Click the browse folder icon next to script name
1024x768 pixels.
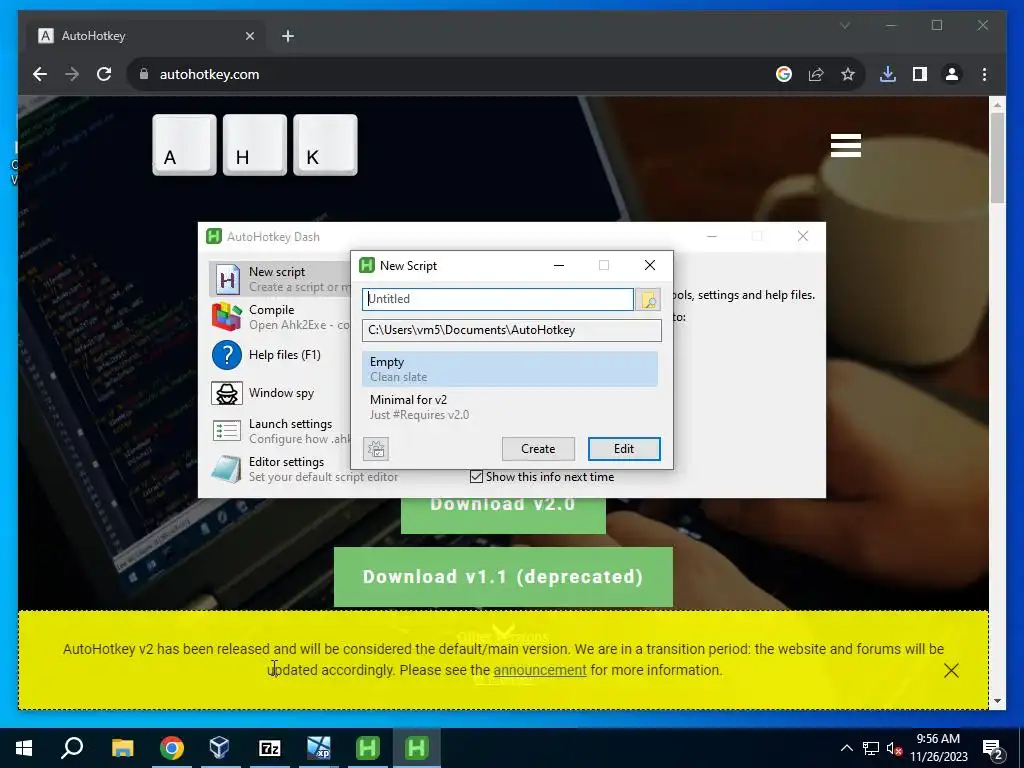click(x=648, y=300)
